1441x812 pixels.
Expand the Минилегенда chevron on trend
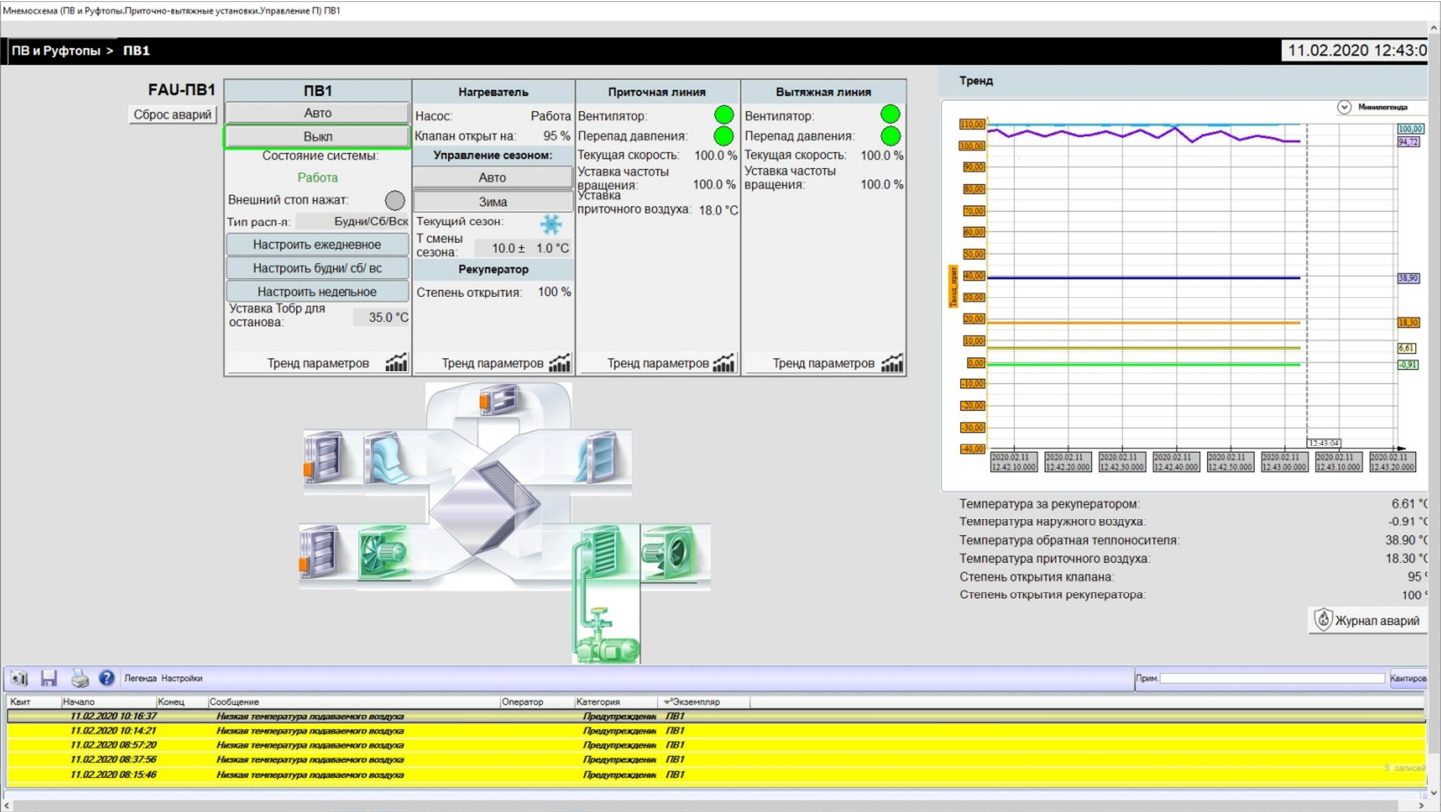(1344, 107)
